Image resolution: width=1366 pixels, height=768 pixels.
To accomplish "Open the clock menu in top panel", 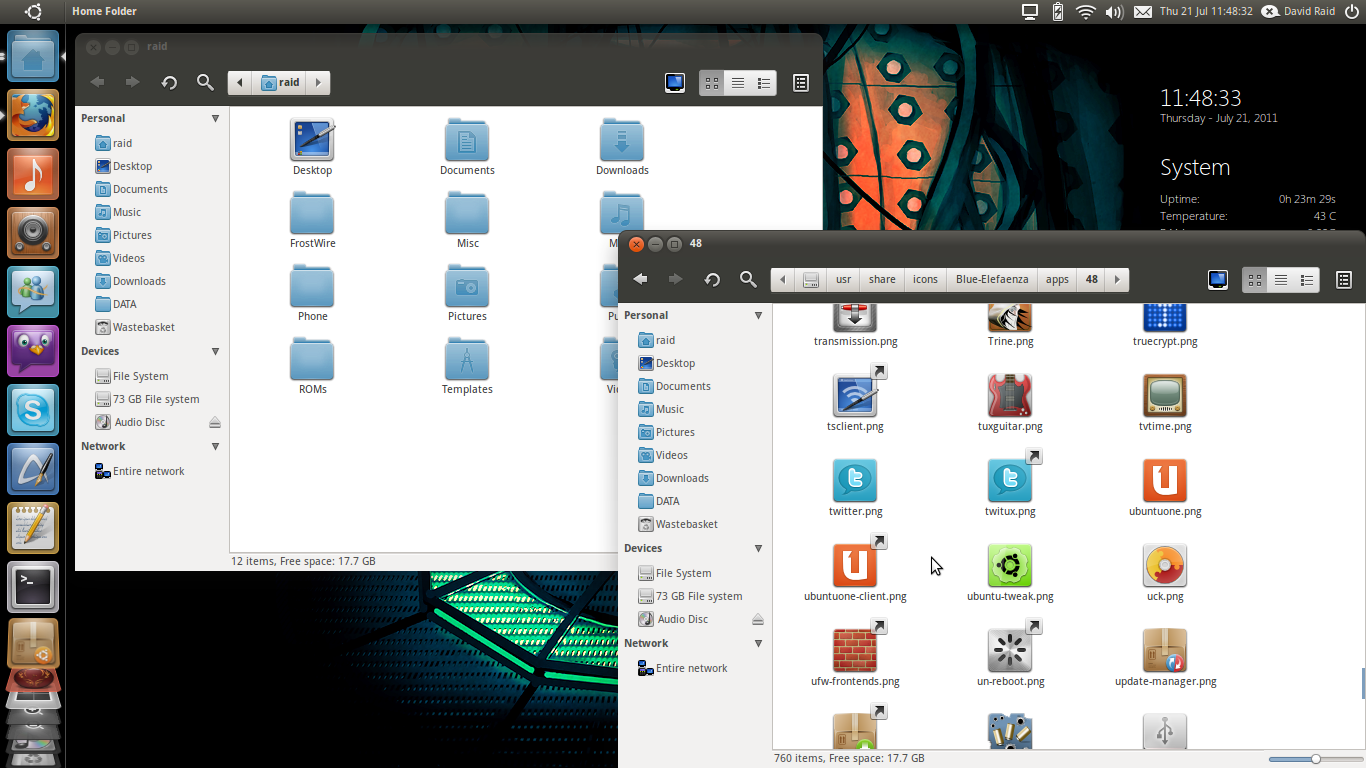I will coord(1206,11).
